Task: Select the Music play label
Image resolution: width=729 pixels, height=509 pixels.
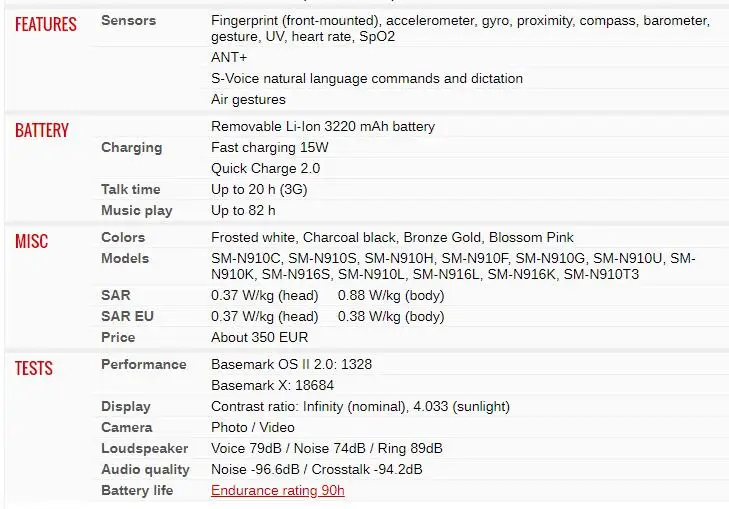Action: (x=137, y=211)
